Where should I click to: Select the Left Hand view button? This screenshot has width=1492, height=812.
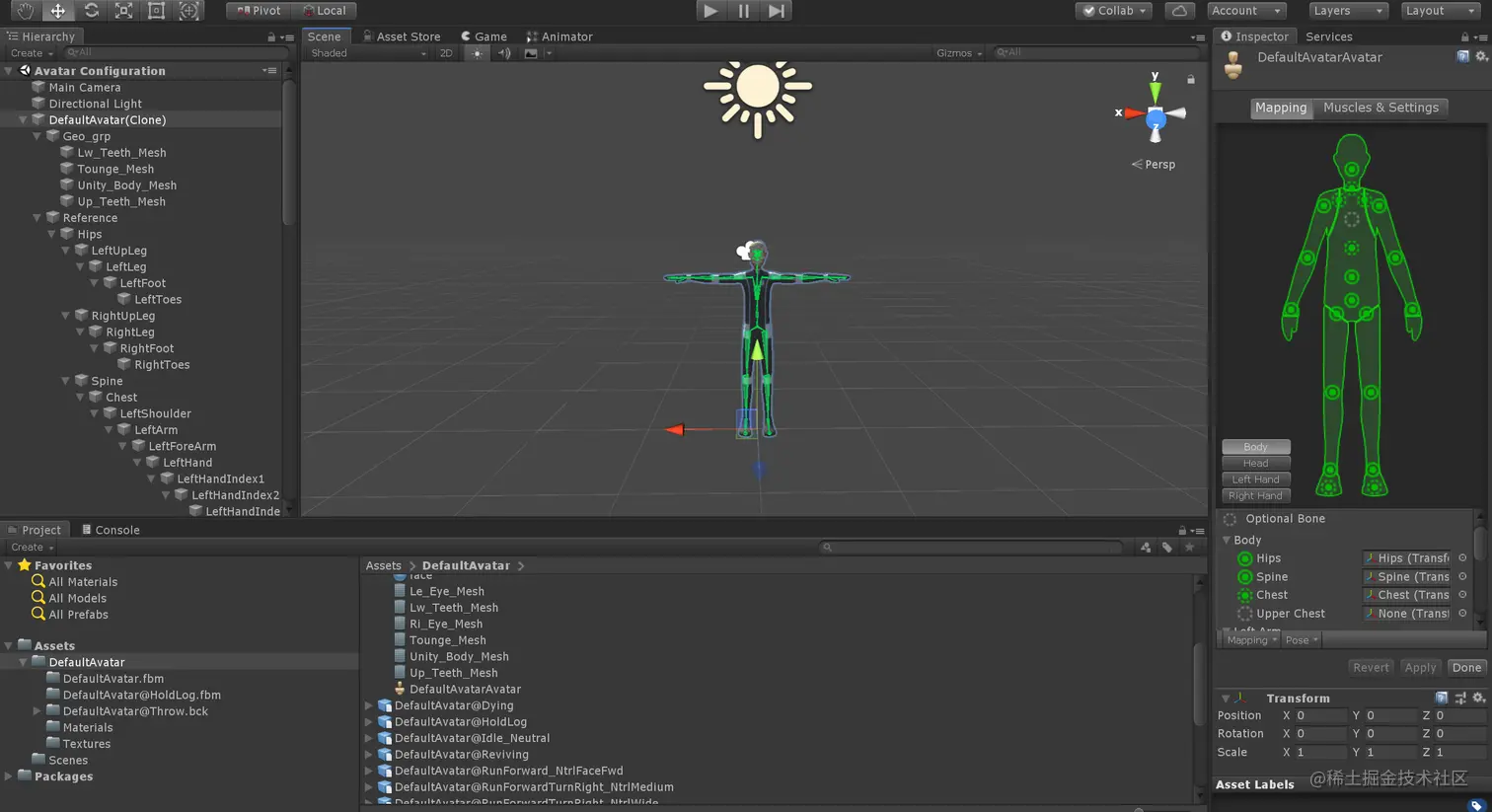point(1255,480)
